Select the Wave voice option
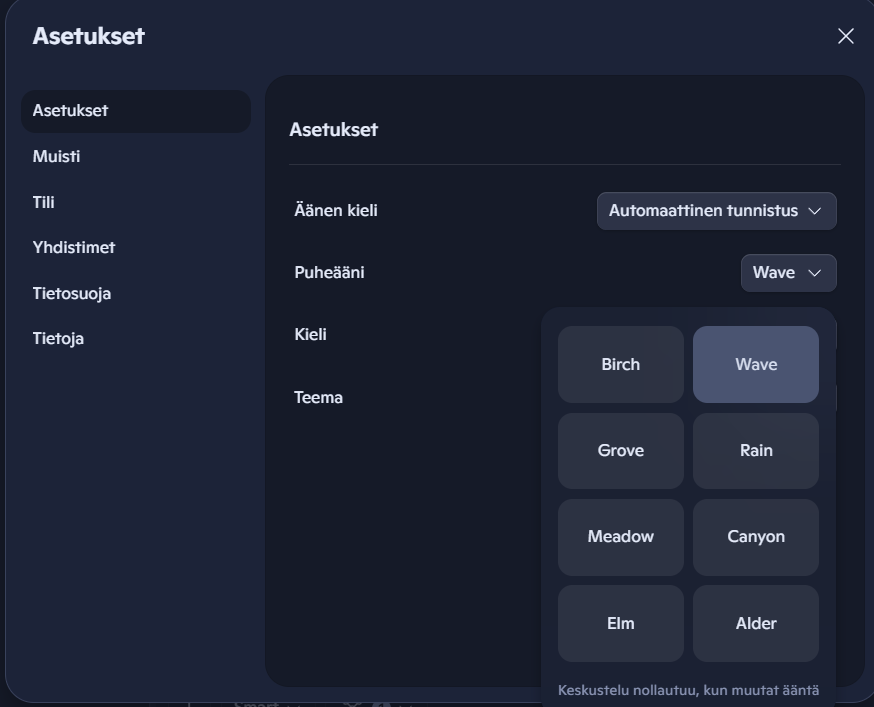This screenshot has width=874, height=707. 755,364
